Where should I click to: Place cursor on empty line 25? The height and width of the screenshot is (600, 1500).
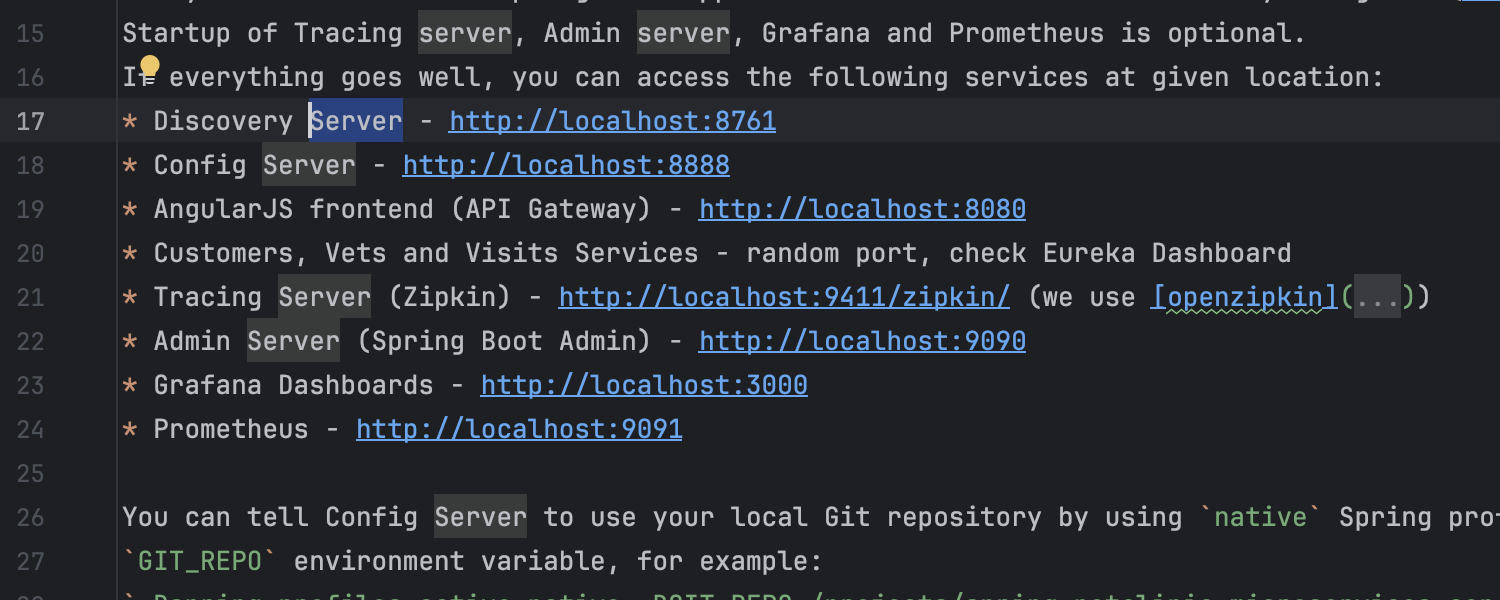coord(400,473)
